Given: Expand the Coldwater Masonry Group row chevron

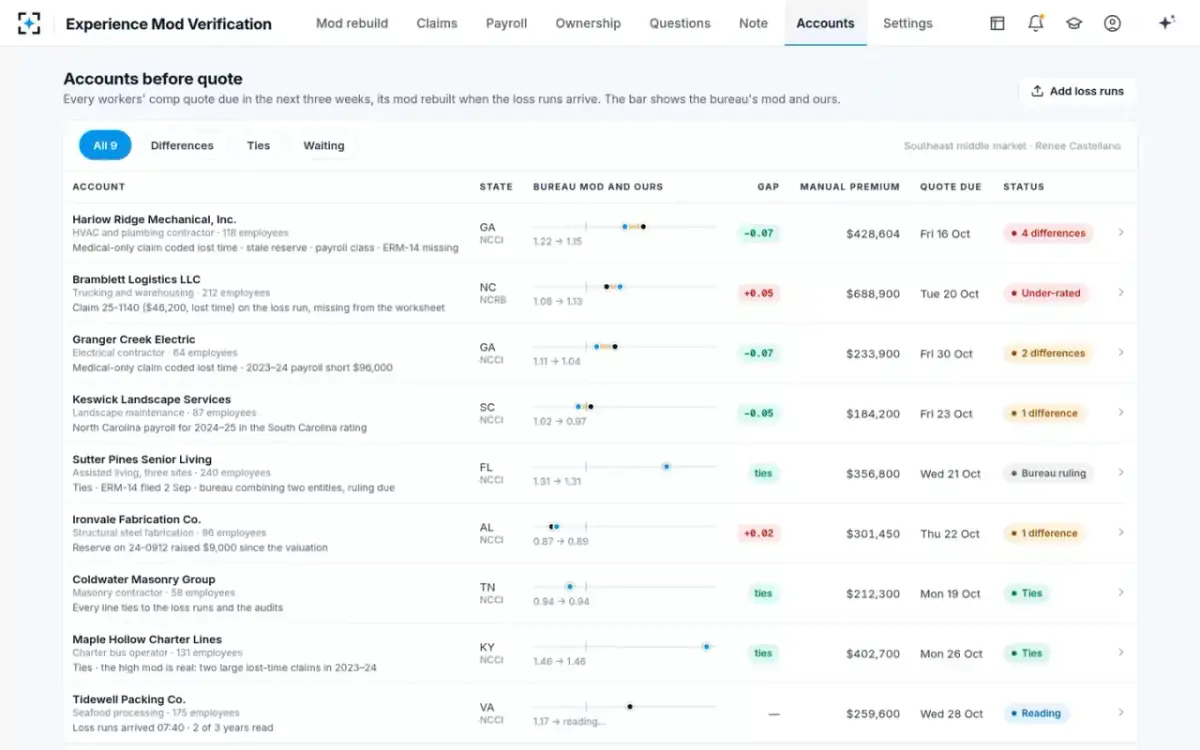Looking at the screenshot, I should (x=1121, y=592).
